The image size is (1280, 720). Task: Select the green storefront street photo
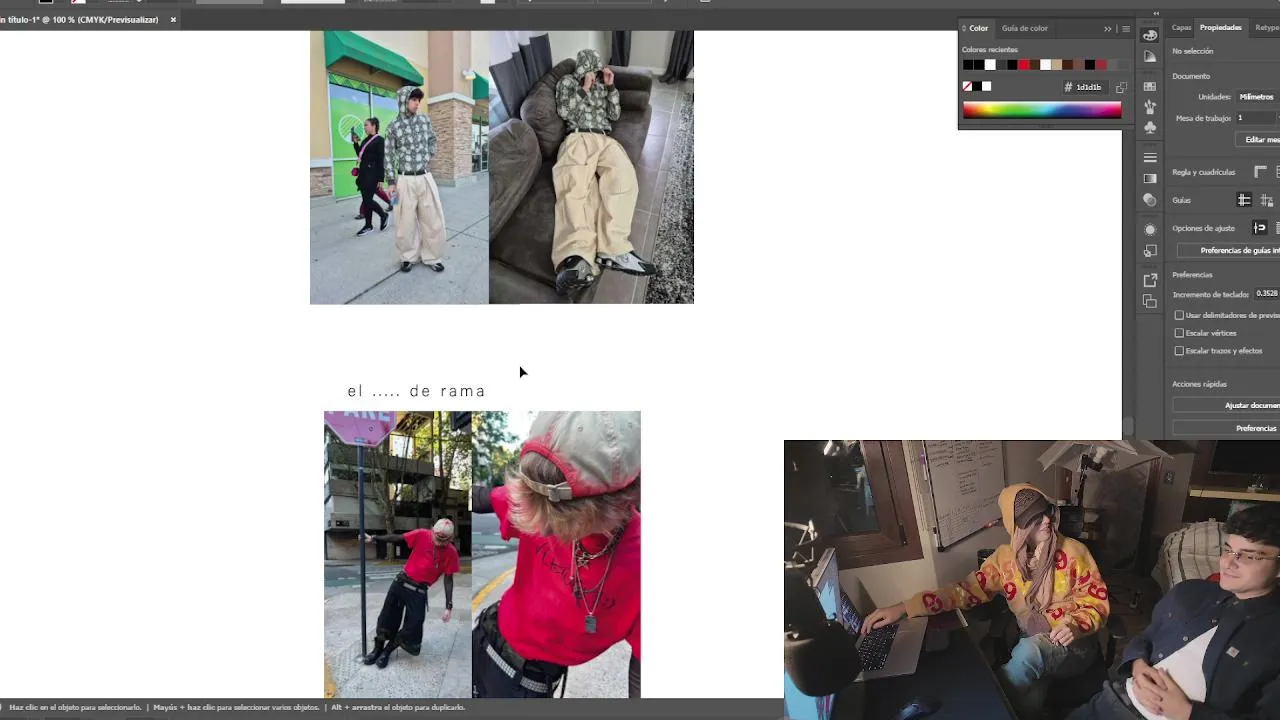399,167
